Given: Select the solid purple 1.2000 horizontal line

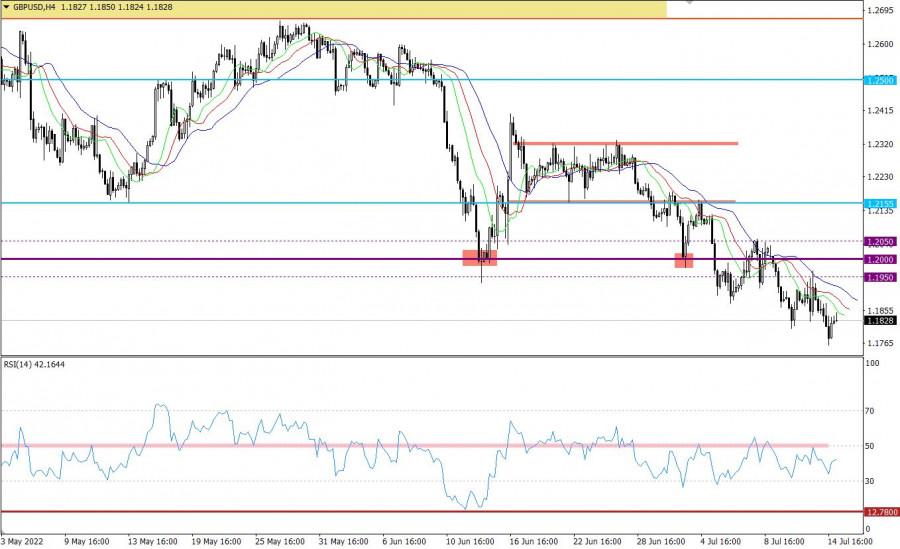Looking at the screenshot, I should (x=432, y=259).
